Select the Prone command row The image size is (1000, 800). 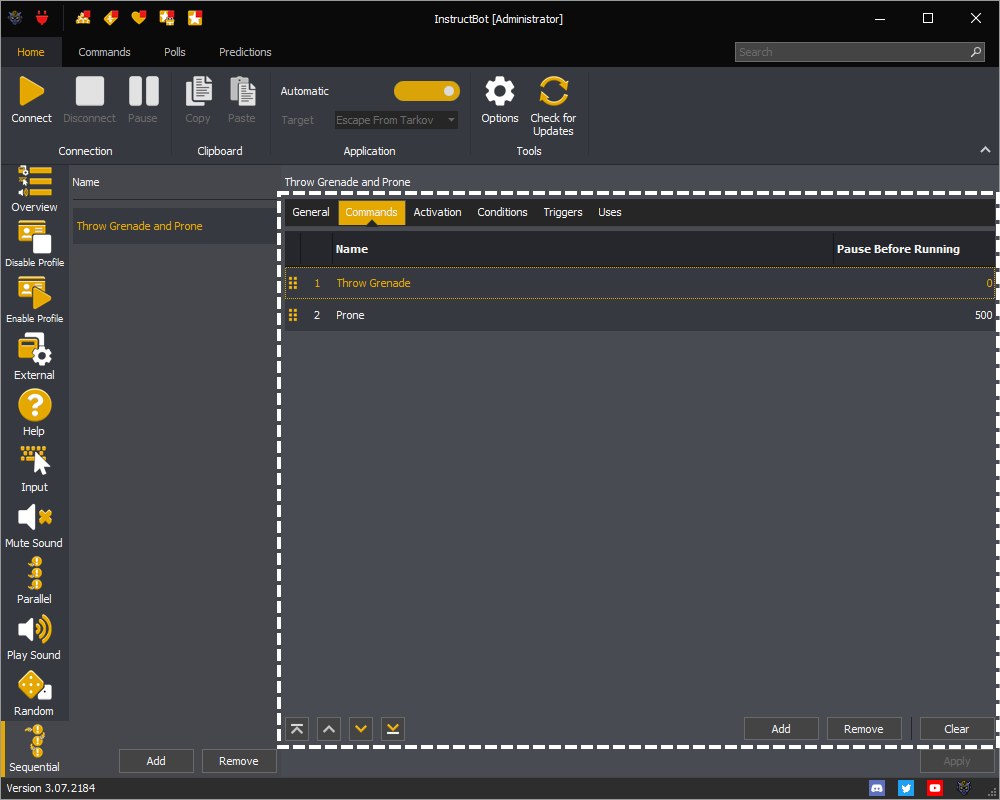click(x=640, y=315)
